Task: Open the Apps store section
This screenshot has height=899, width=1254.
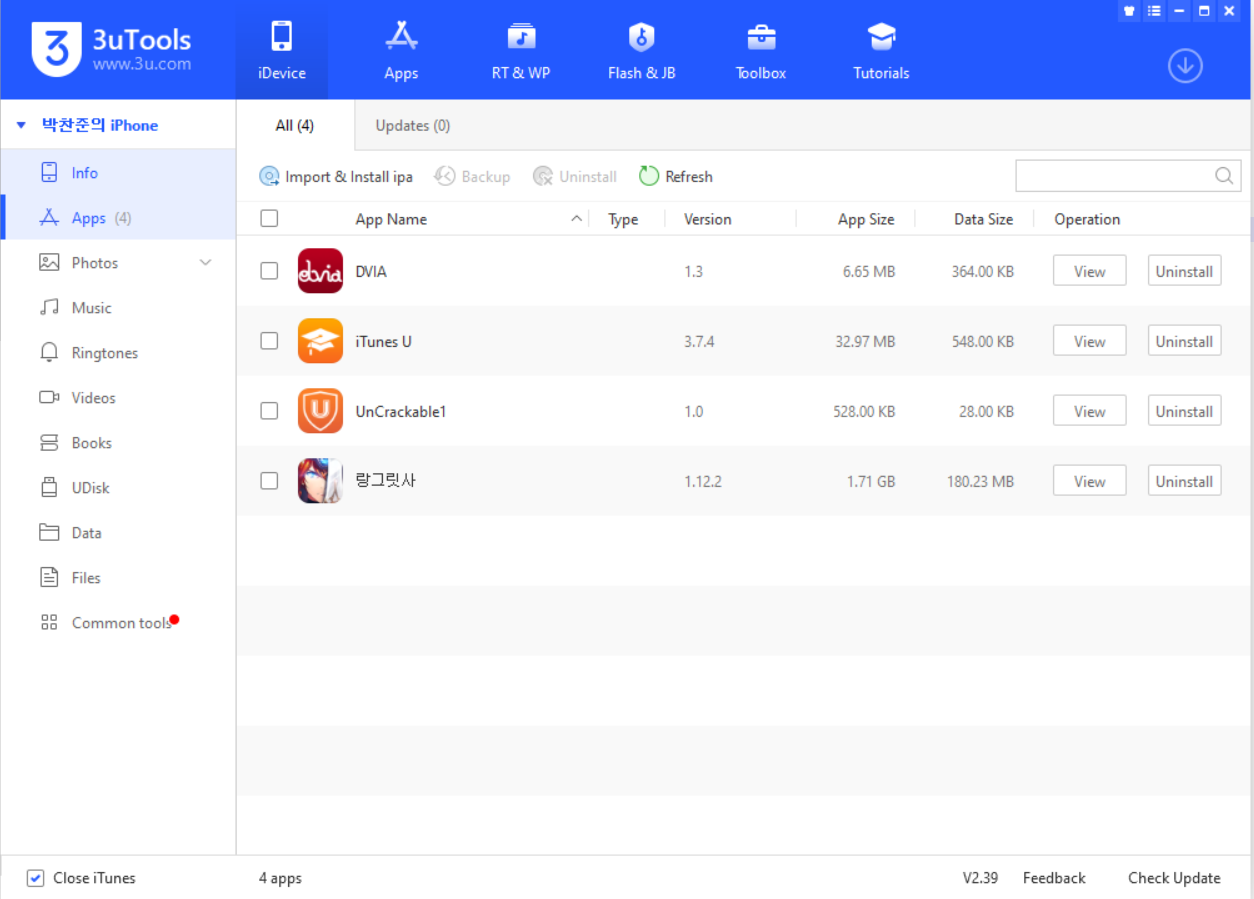Action: point(401,50)
